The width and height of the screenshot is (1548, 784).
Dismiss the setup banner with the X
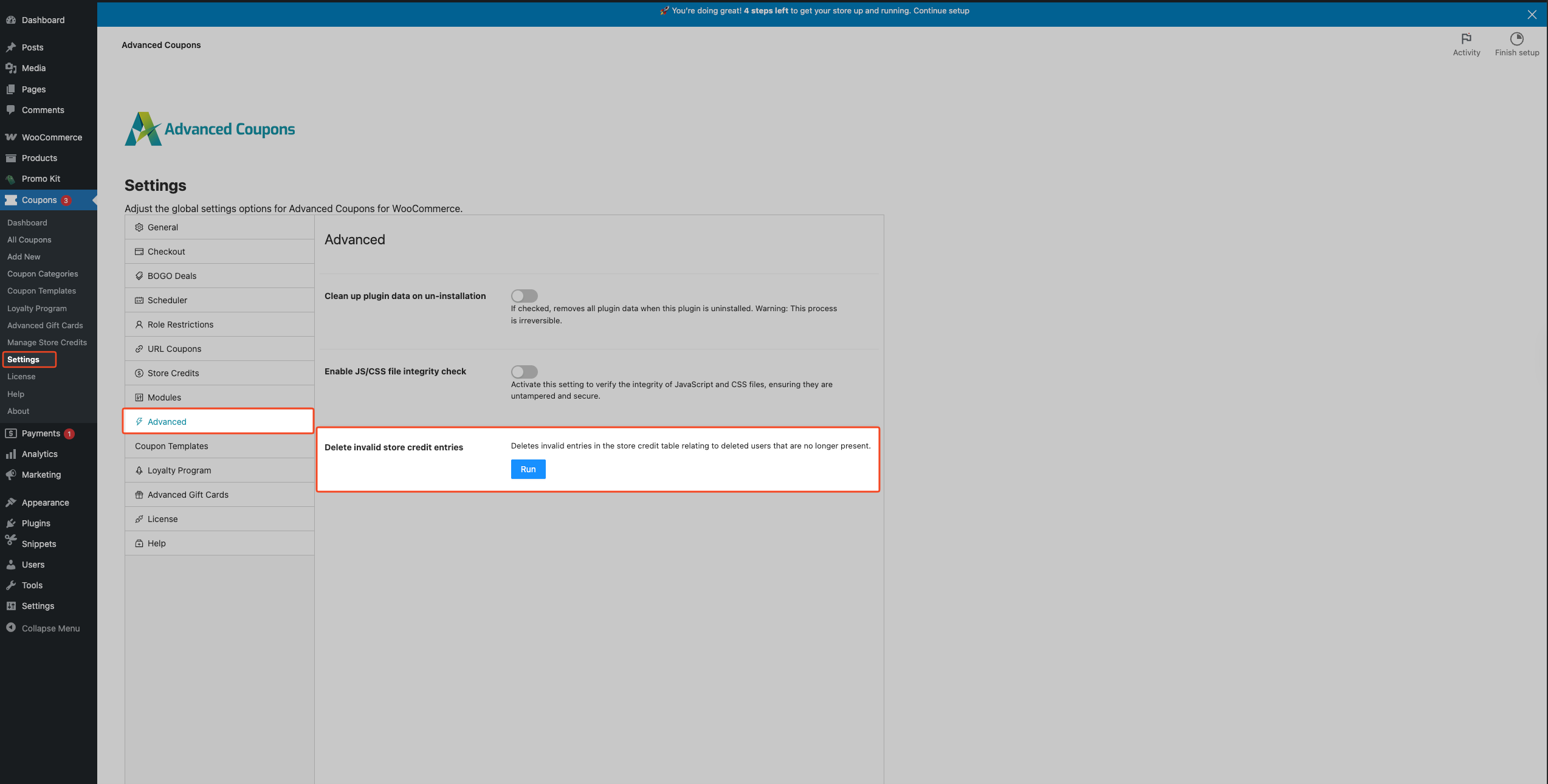pos(1532,15)
